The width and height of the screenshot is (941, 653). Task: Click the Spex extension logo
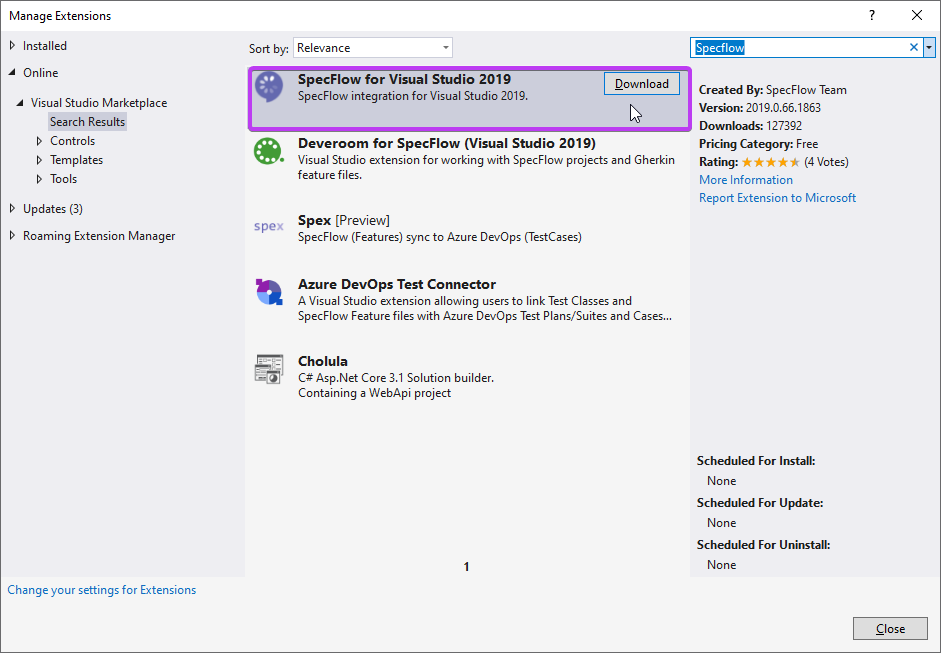(268, 226)
